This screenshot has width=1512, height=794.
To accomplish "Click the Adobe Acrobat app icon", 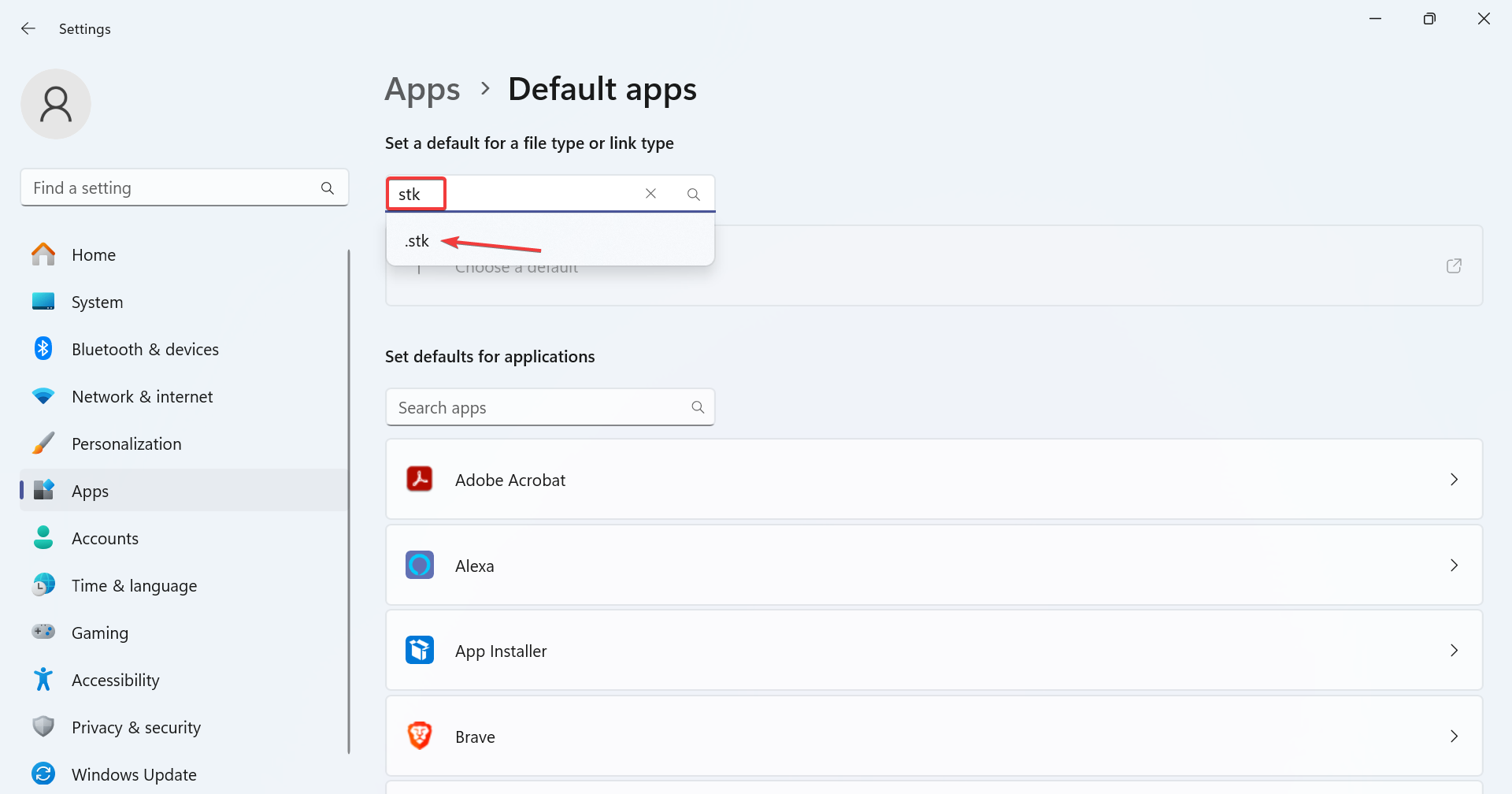I will 420,478.
